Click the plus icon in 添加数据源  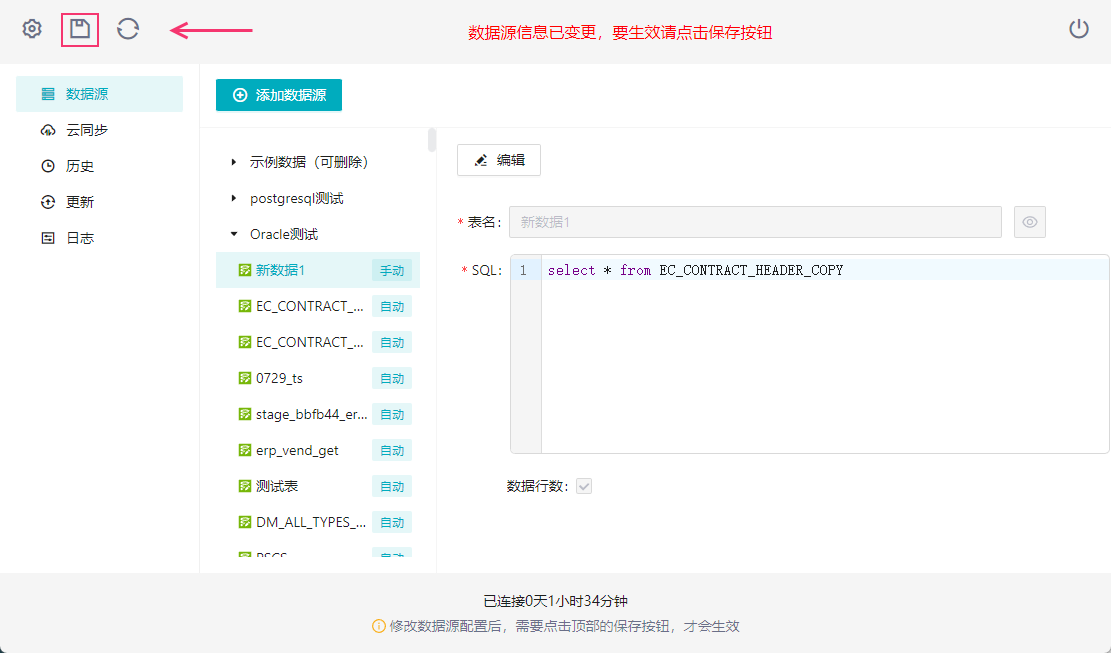pyautogui.click(x=240, y=96)
